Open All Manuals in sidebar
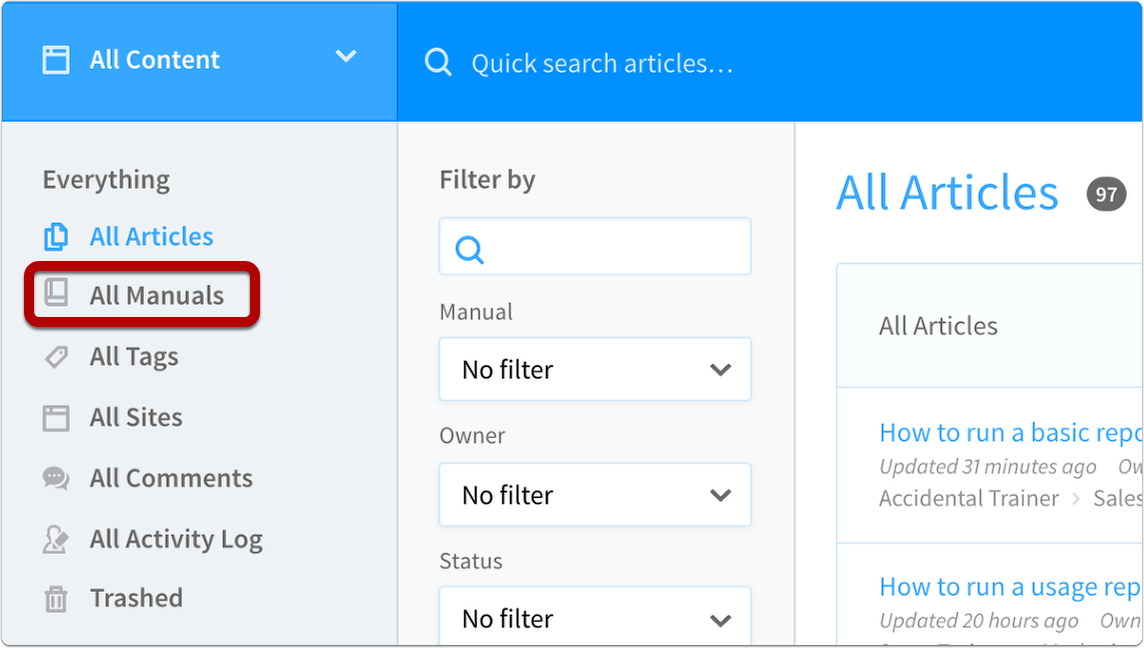 click(156, 296)
